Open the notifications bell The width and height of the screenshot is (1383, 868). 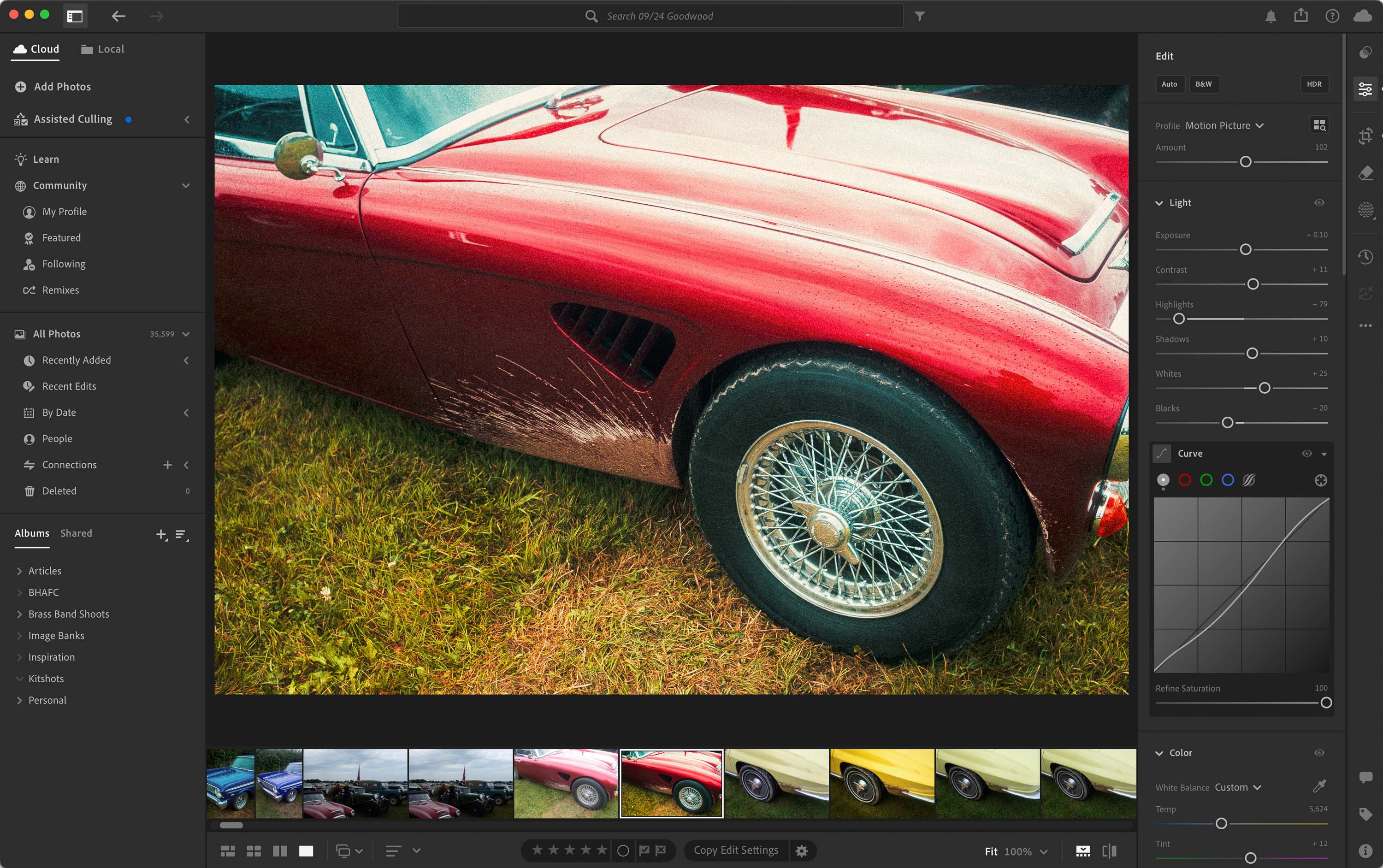click(1271, 16)
